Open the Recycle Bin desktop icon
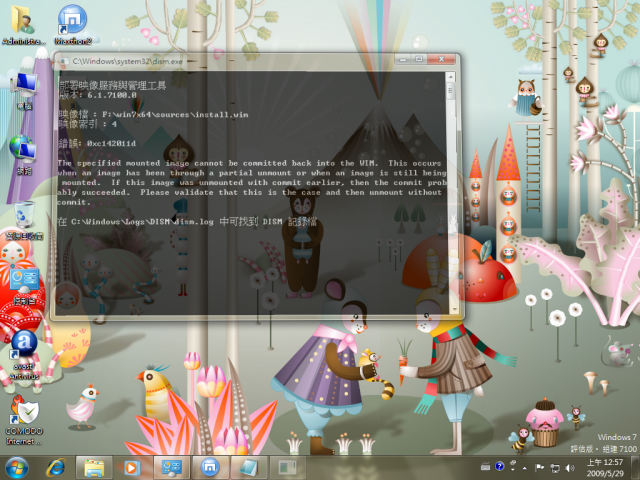This screenshot has width=640, height=480. pyautogui.click(x=24, y=220)
